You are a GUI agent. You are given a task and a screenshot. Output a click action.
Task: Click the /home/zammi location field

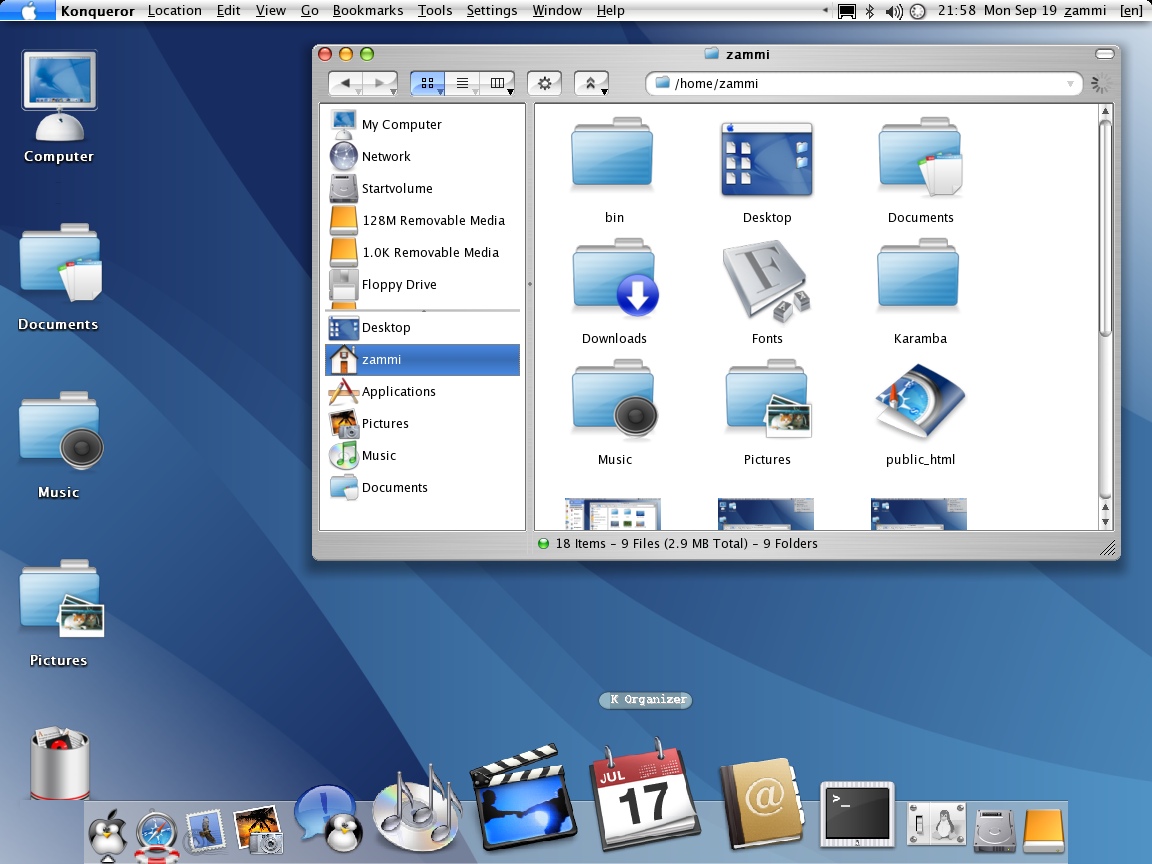click(864, 84)
